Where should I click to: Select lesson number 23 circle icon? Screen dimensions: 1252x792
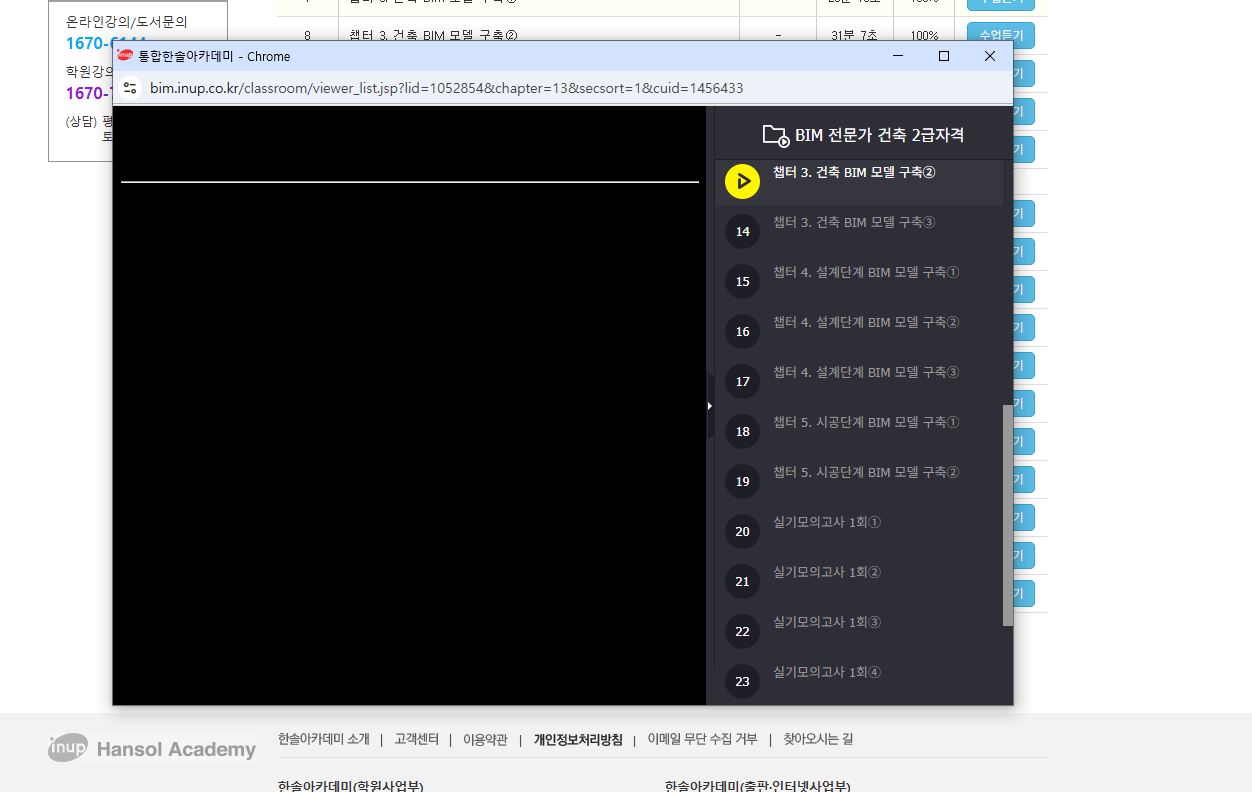tap(742, 681)
